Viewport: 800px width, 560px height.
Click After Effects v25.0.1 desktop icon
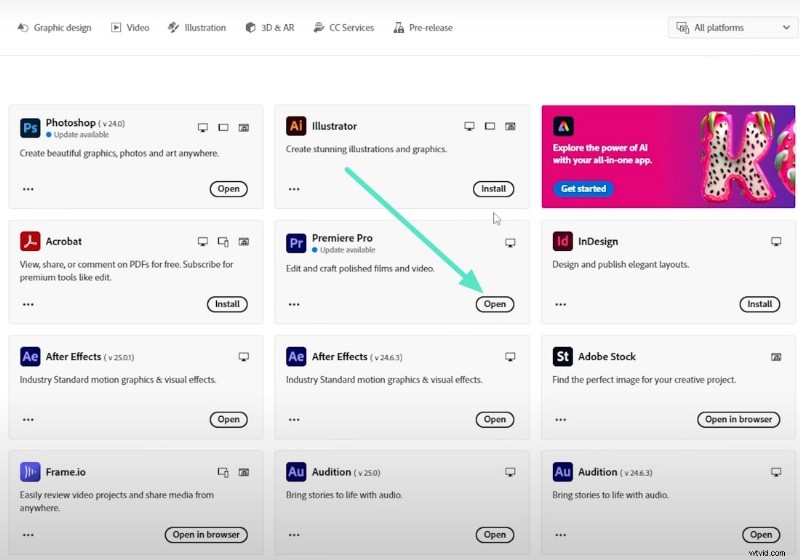pyautogui.click(x=244, y=357)
